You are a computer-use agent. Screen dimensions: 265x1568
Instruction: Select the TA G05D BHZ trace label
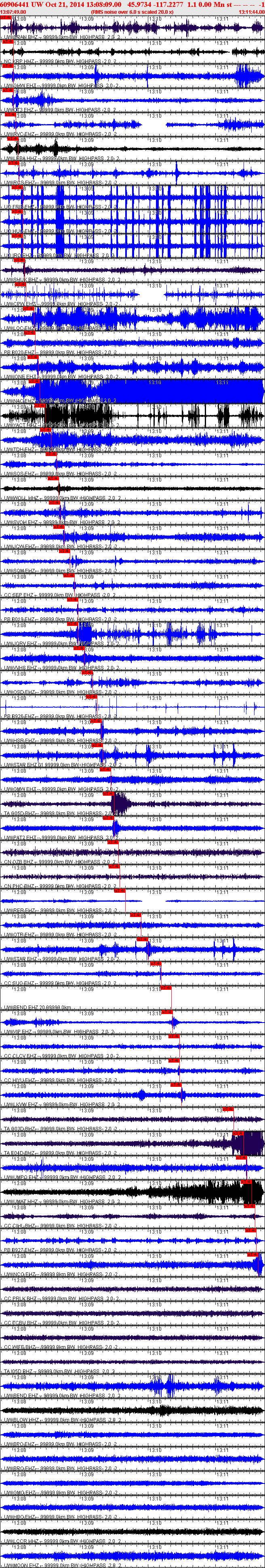[61, 813]
